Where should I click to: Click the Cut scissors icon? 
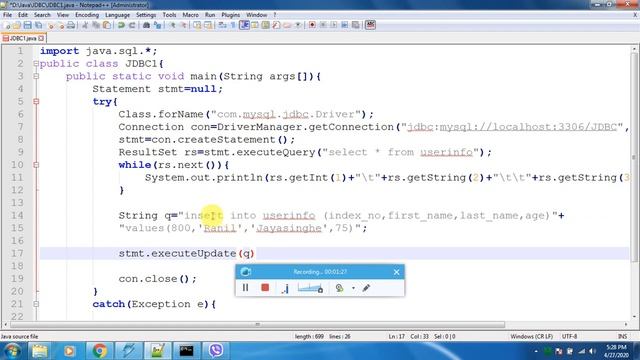(x=85, y=25)
